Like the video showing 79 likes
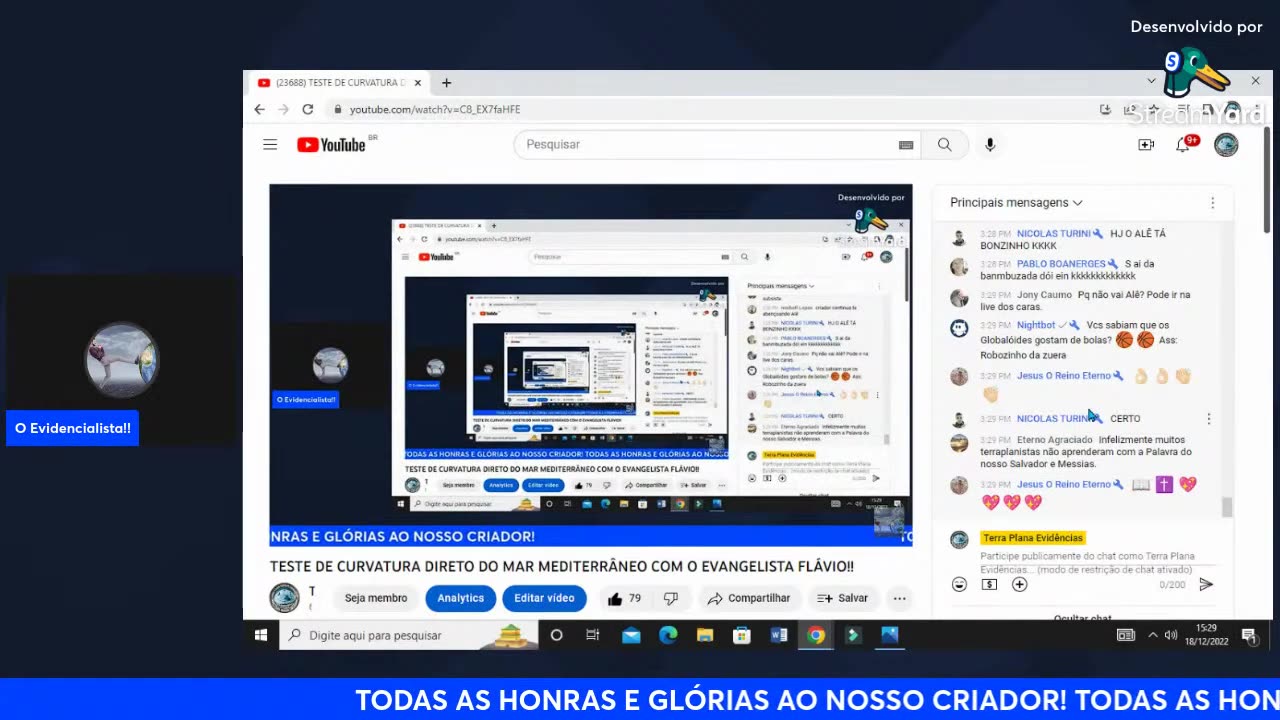This screenshot has width=1280, height=720. click(625, 598)
